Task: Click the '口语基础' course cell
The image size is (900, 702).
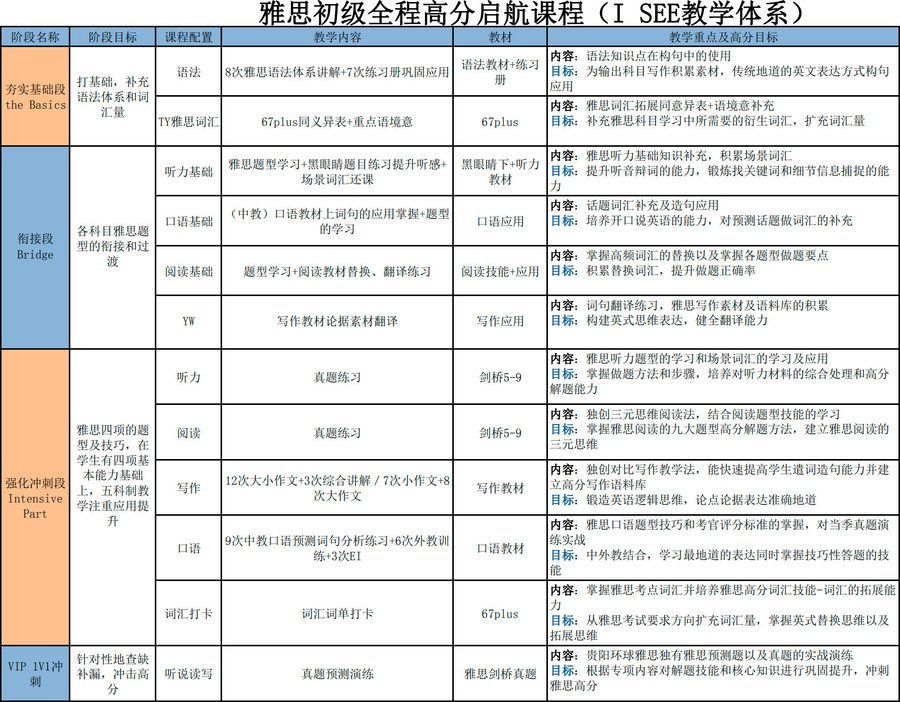Action: point(188,221)
